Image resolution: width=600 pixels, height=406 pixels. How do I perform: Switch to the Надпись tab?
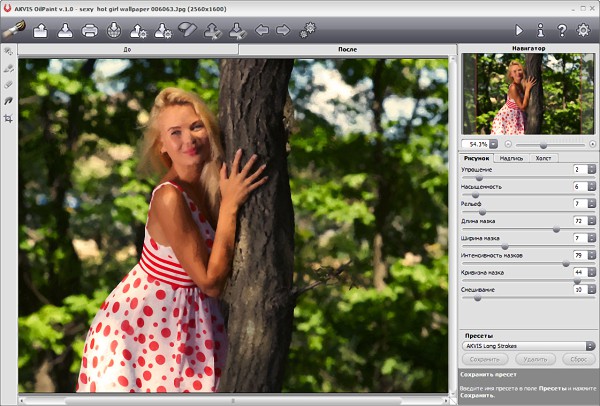(x=512, y=157)
